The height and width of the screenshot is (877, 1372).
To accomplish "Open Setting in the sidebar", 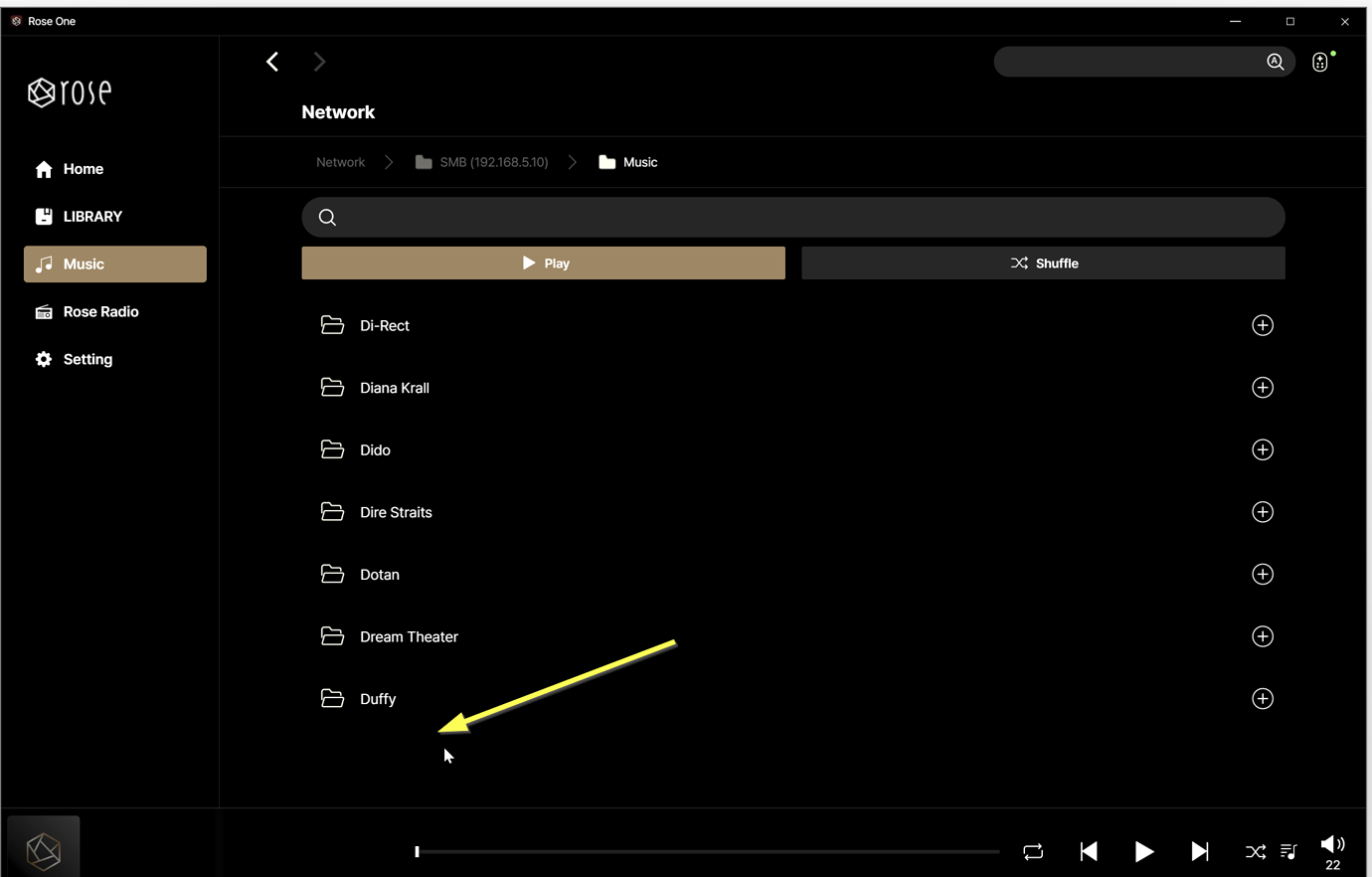I will 87,359.
